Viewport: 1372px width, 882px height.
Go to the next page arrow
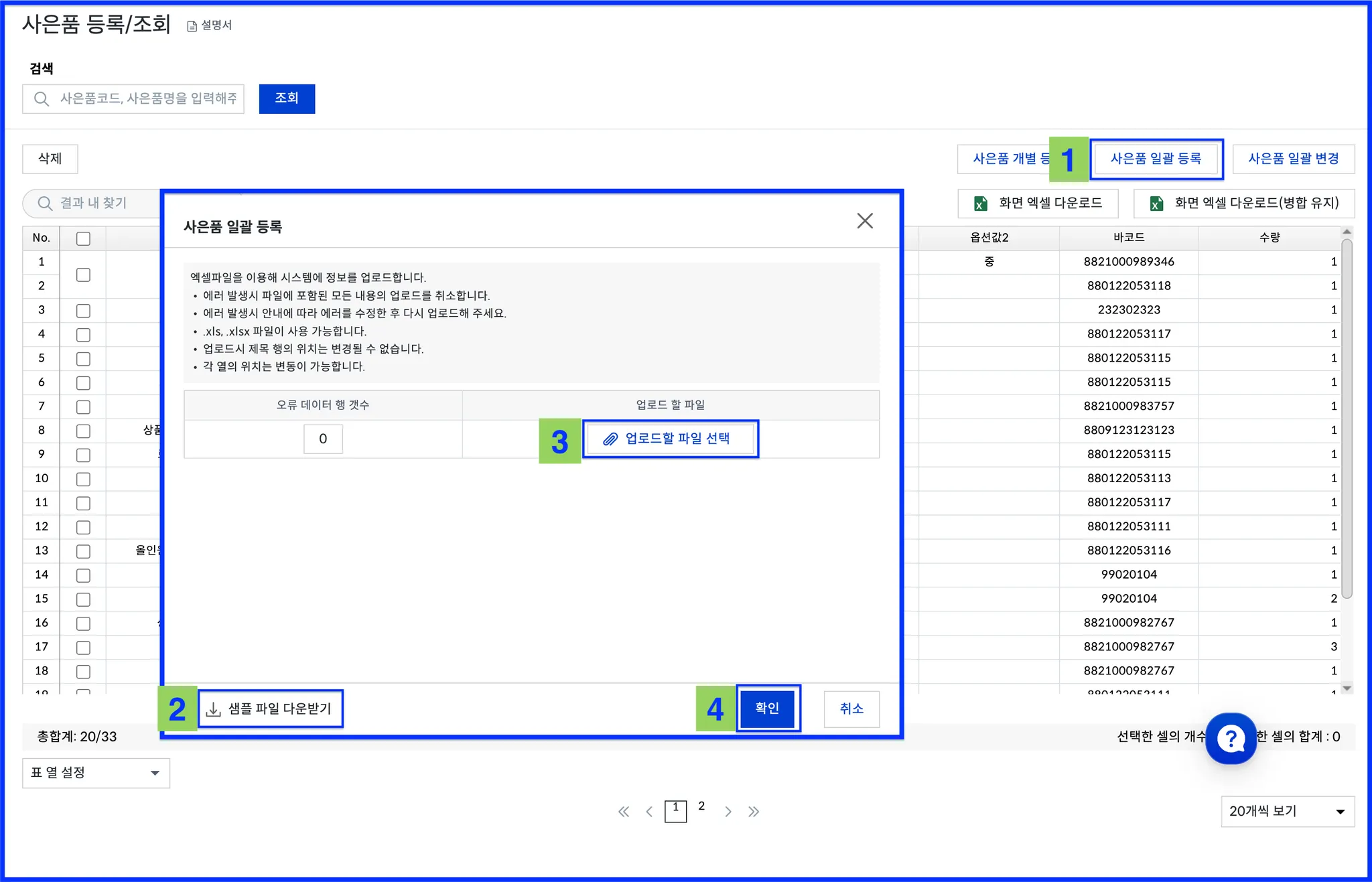pyautogui.click(x=728, y=812)
